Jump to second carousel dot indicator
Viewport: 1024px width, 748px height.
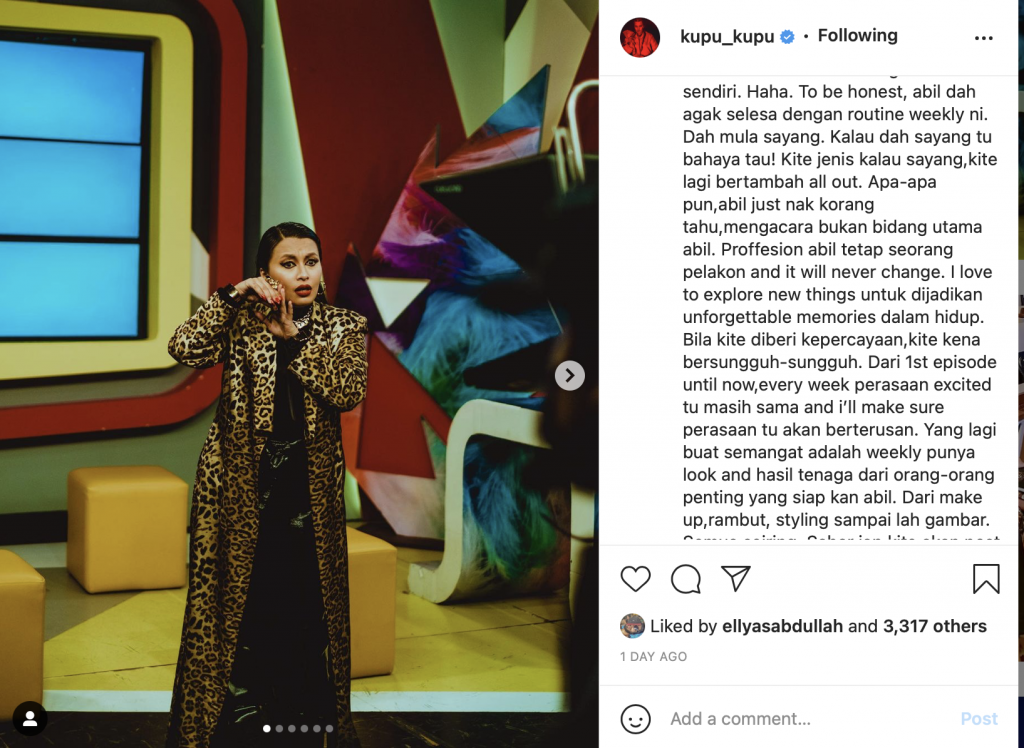tap(280, 728)
